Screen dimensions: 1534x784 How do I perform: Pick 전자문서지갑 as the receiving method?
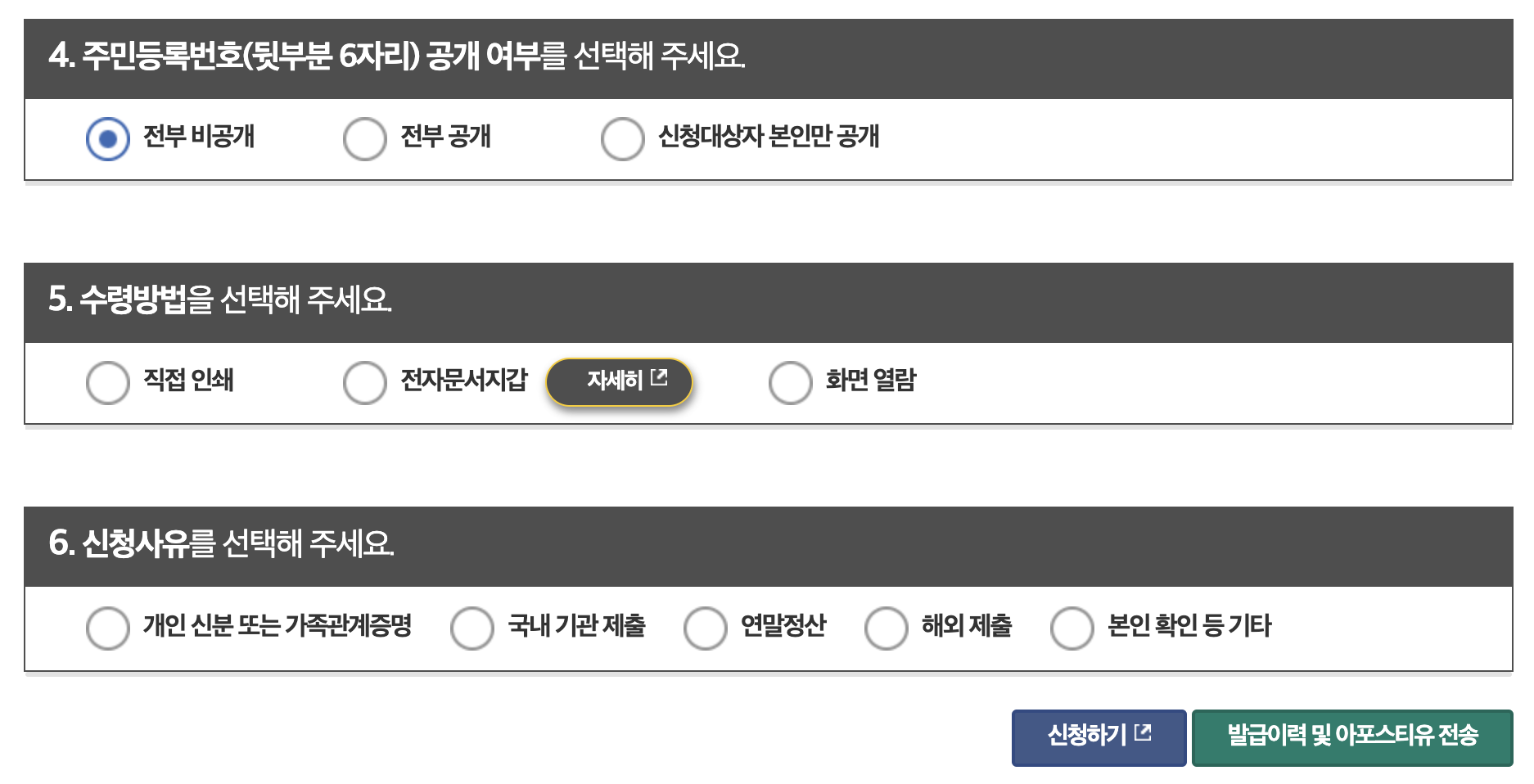pyautogui.click(x=366, y=381)
